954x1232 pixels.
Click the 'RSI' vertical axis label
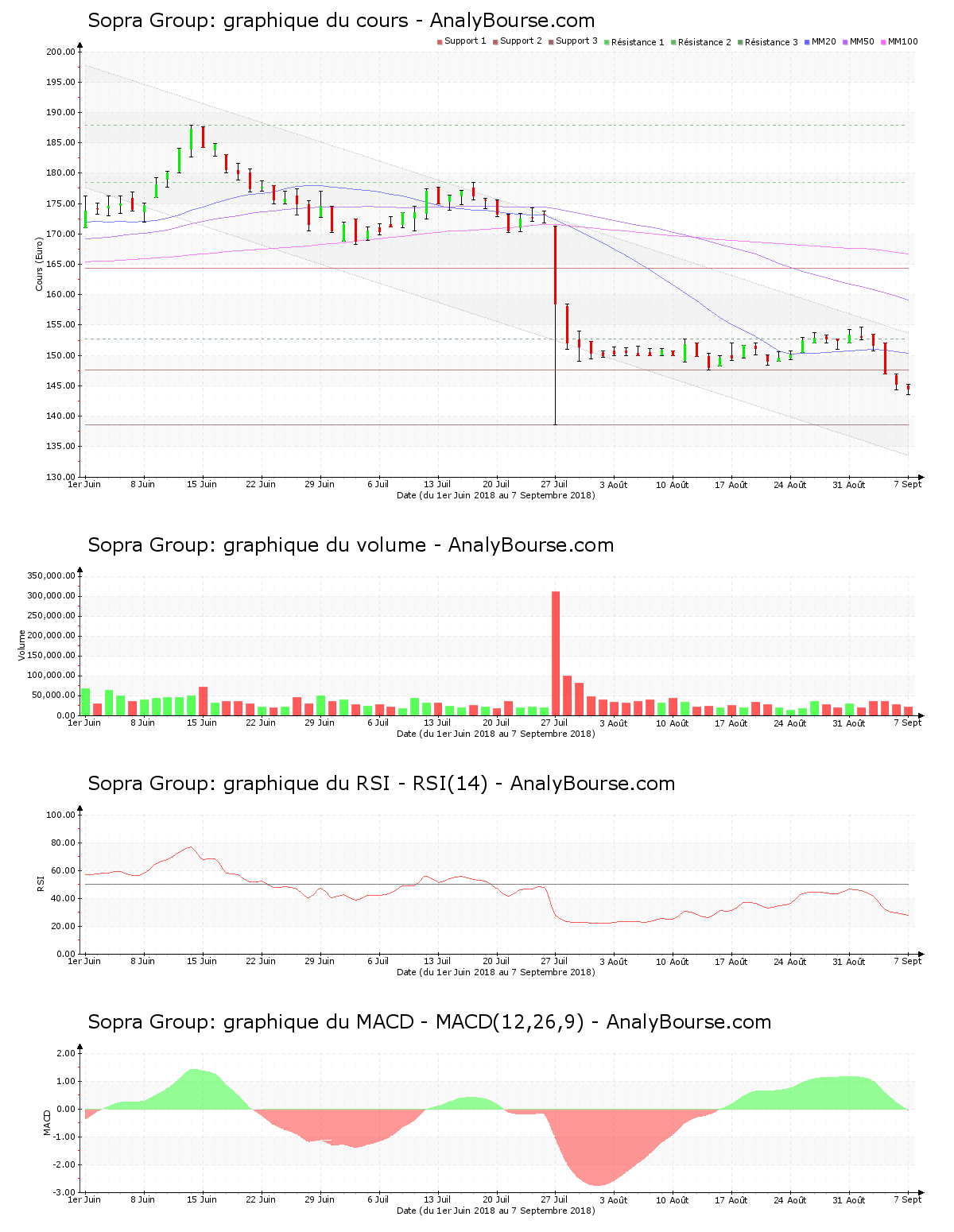40,883
